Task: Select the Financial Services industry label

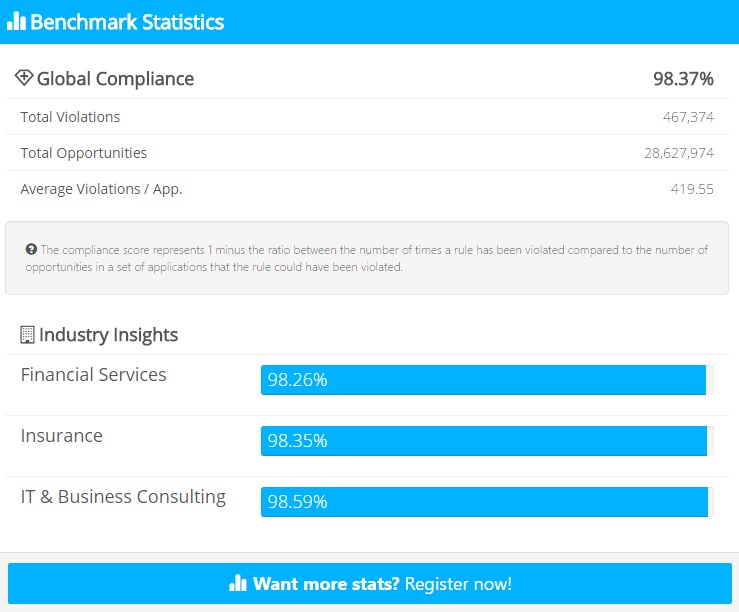Action: [94, 375]
